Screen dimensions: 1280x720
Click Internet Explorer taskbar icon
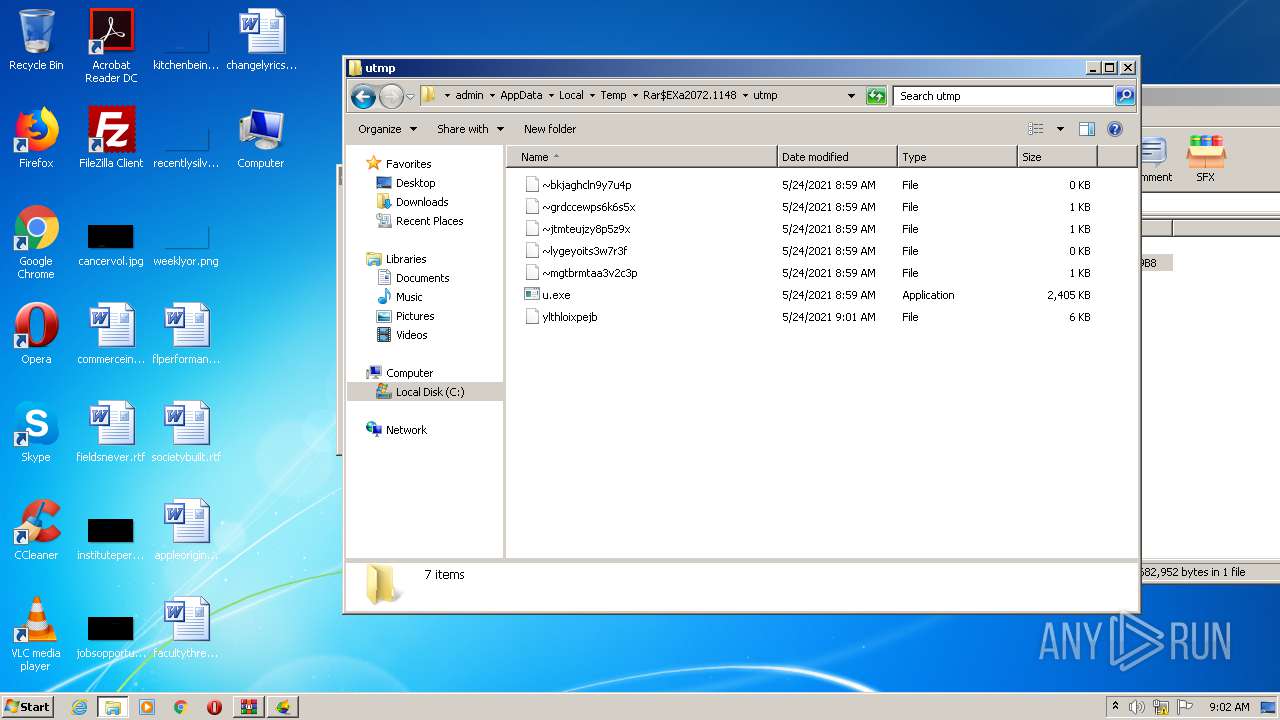(79, 707)
